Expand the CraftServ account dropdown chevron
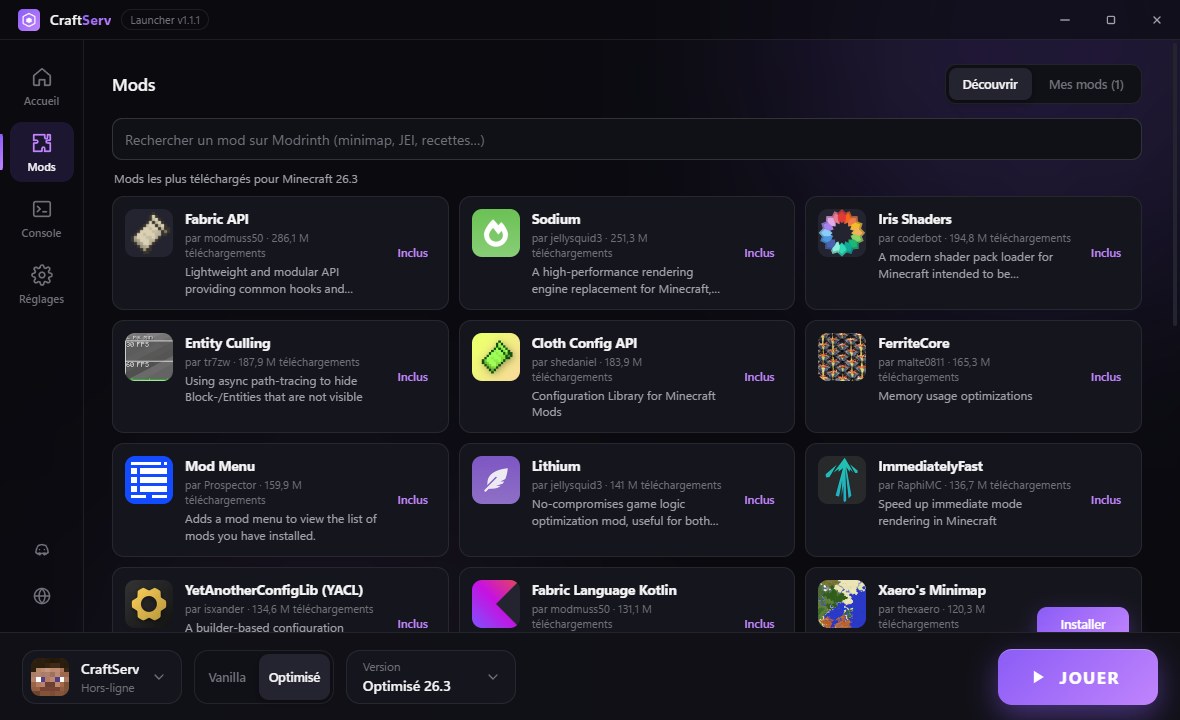The height and width of the screenshot is (720, 1180). [x=160, y=677]
